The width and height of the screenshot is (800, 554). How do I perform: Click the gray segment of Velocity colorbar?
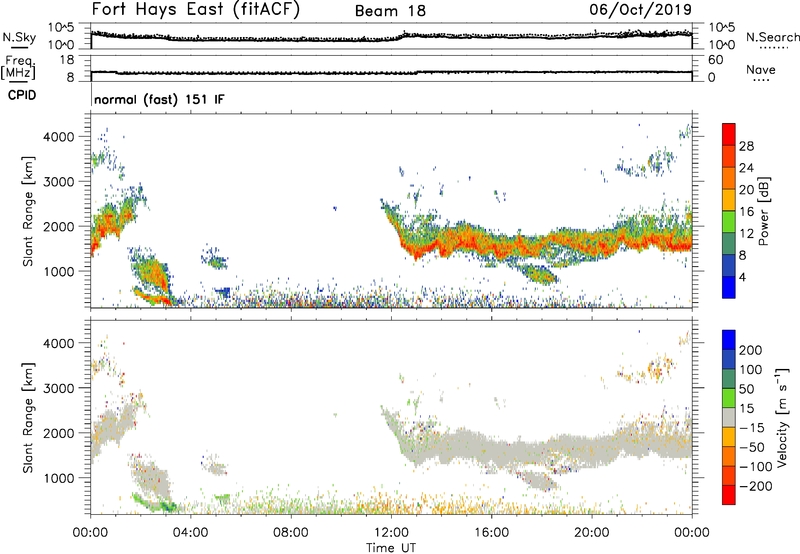point(729,418)
